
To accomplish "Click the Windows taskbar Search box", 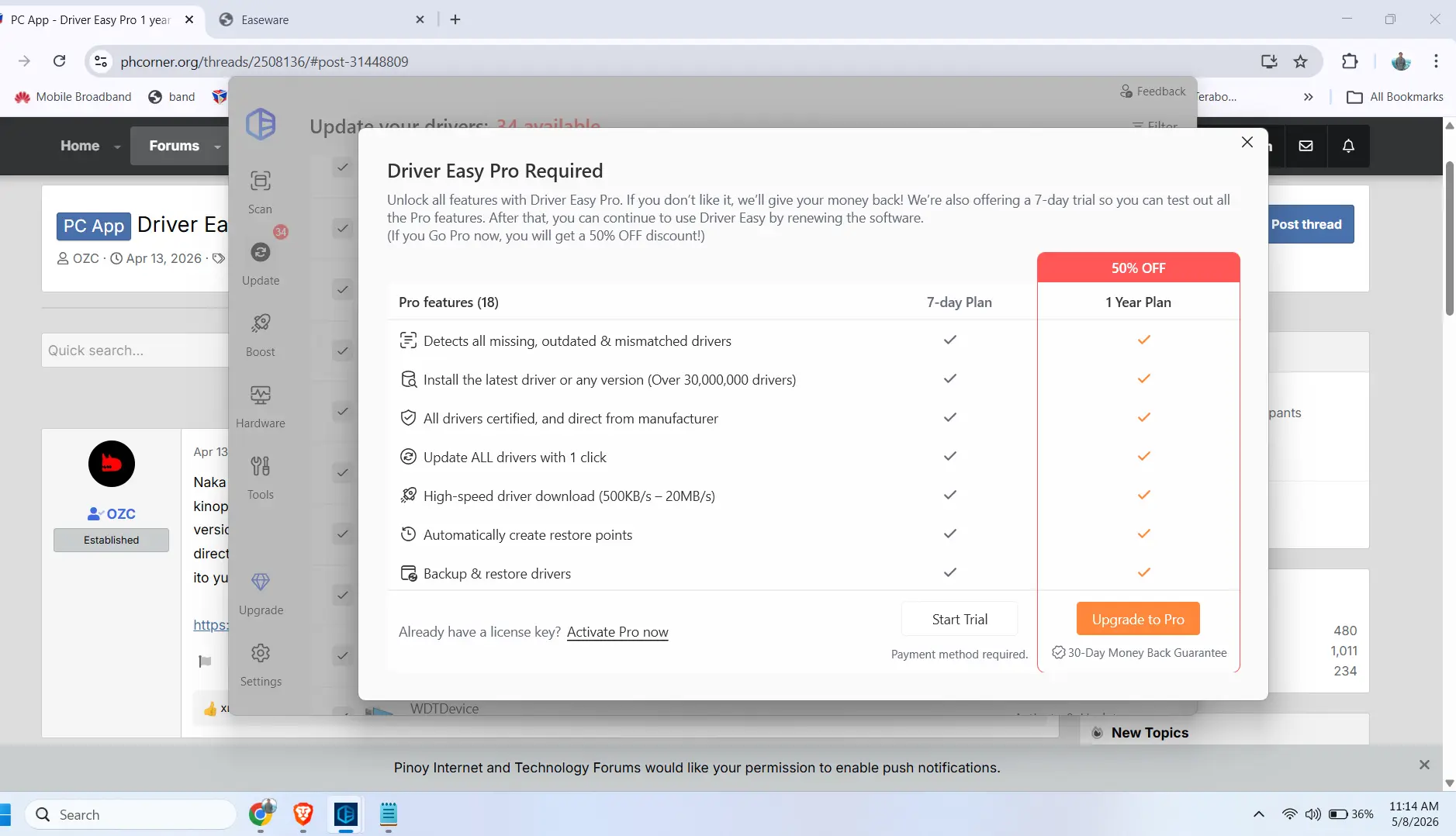I will [x=130, y=814].
